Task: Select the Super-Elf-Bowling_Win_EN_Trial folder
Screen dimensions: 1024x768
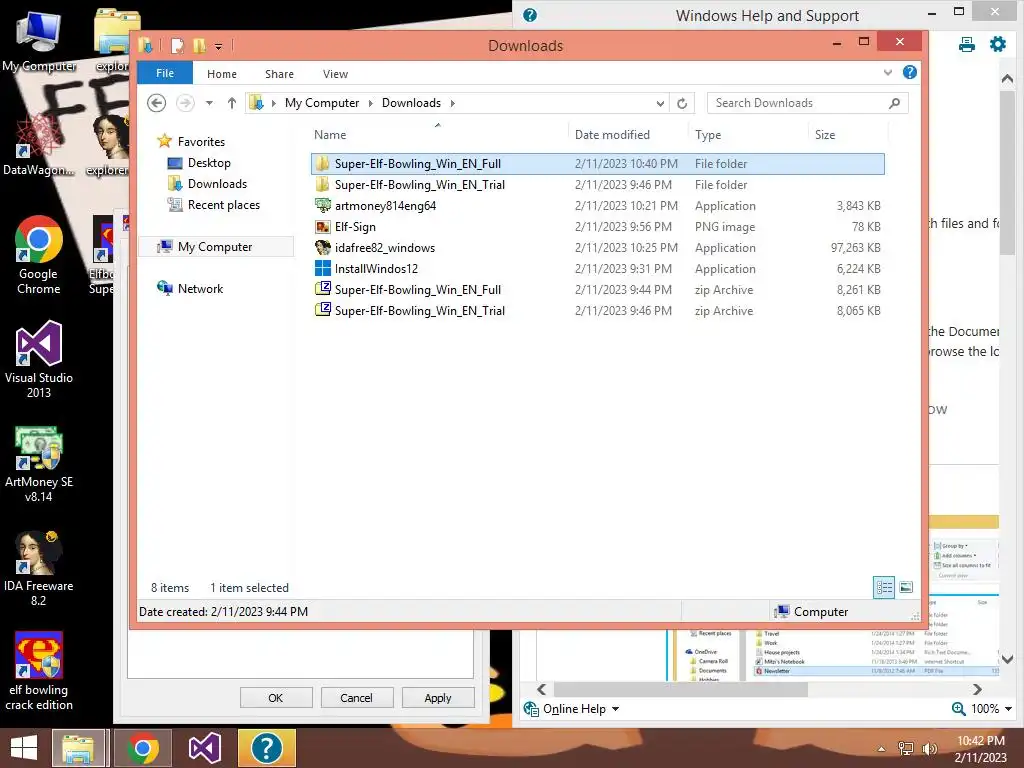Action: pyautogui.click(x=598, y=185)
